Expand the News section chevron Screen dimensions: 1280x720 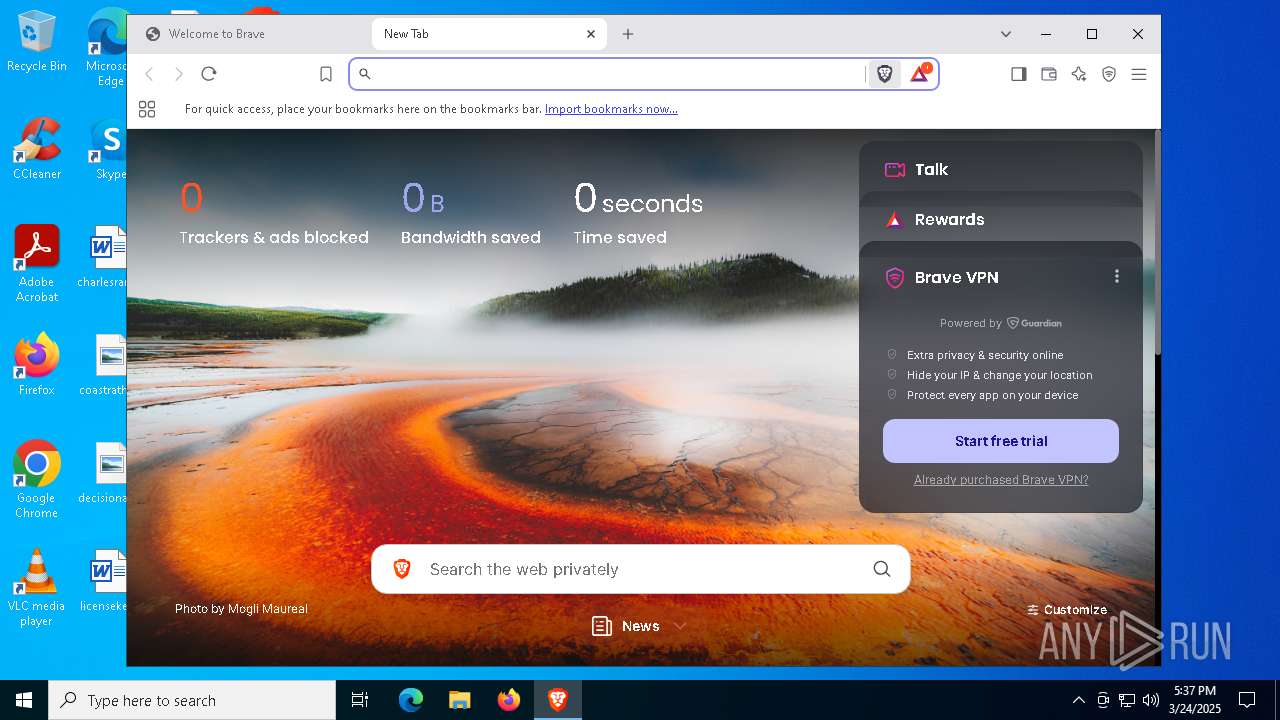pos(680,626)
